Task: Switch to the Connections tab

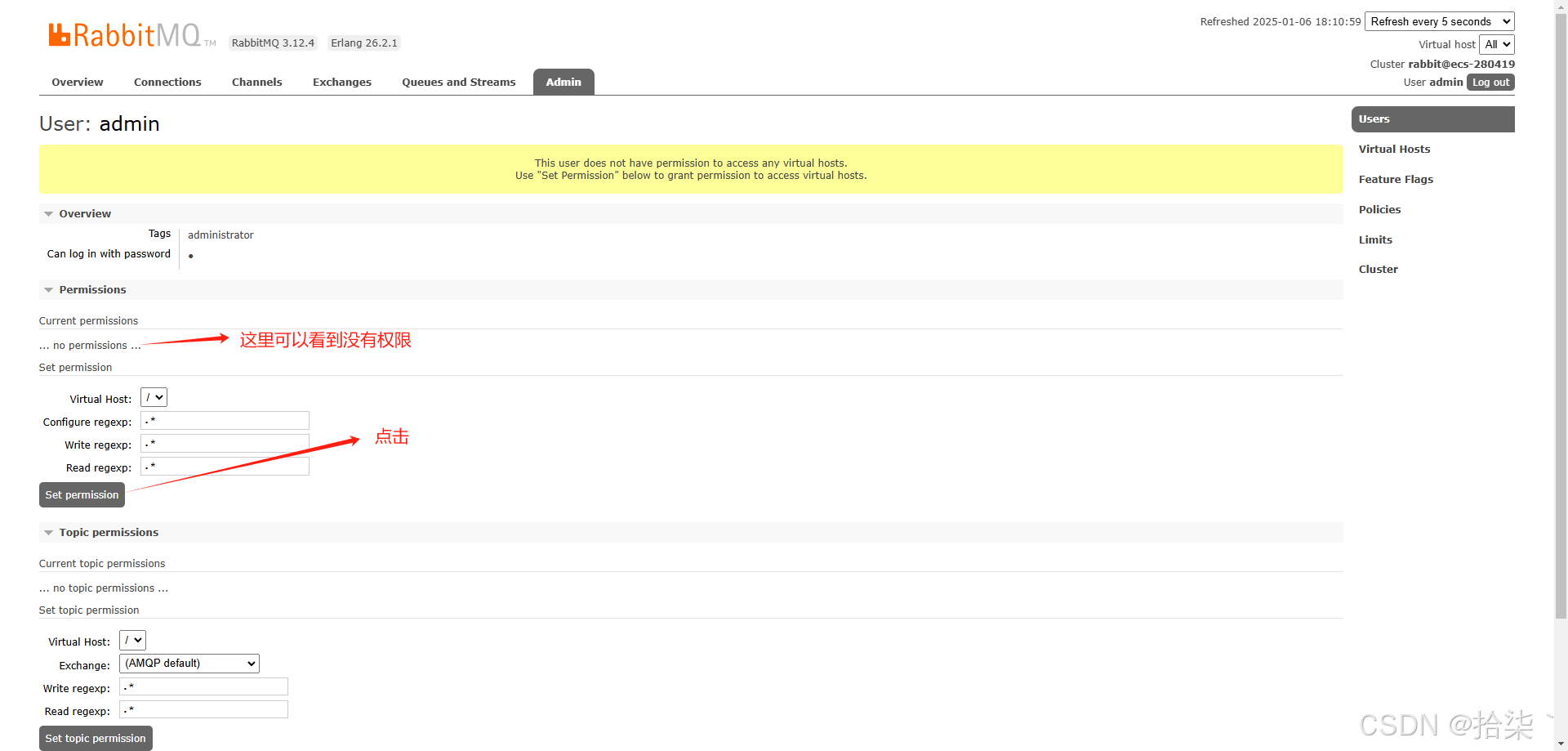Action: tap(167, 82)
